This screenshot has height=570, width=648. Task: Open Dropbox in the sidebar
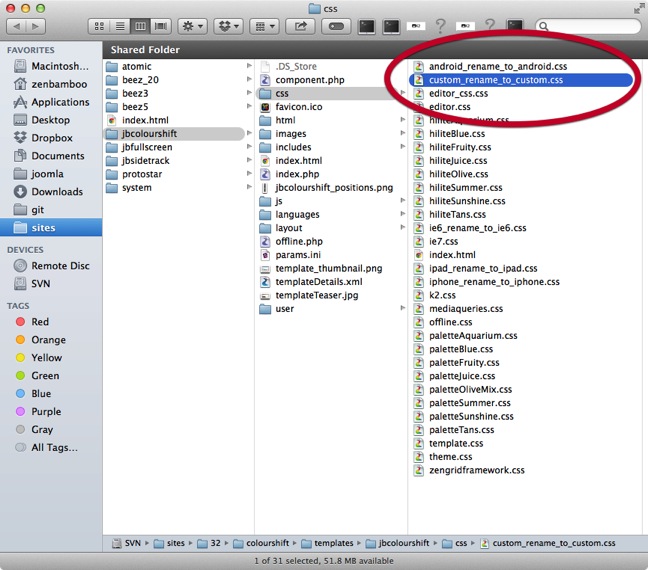pos(43,138)
